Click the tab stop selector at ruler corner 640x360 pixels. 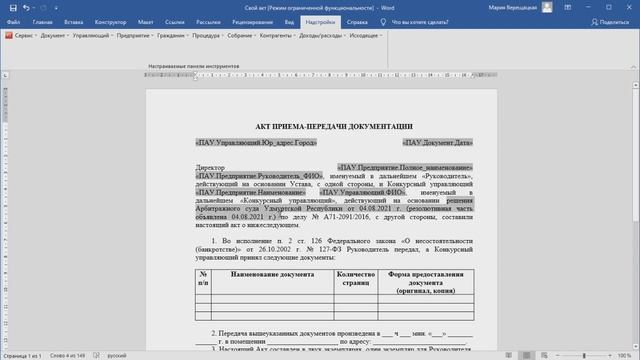(5, 76)
